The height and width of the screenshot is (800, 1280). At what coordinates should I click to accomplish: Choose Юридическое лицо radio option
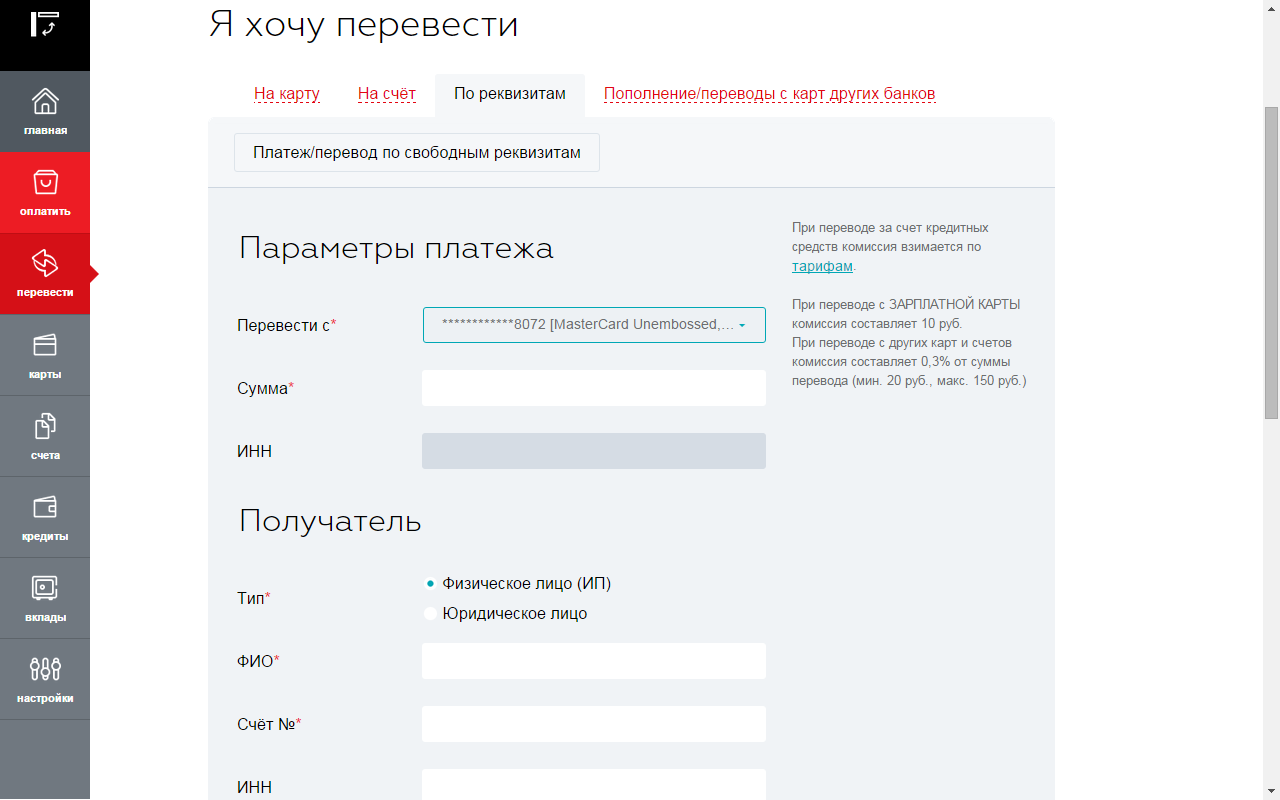[431, 614]
